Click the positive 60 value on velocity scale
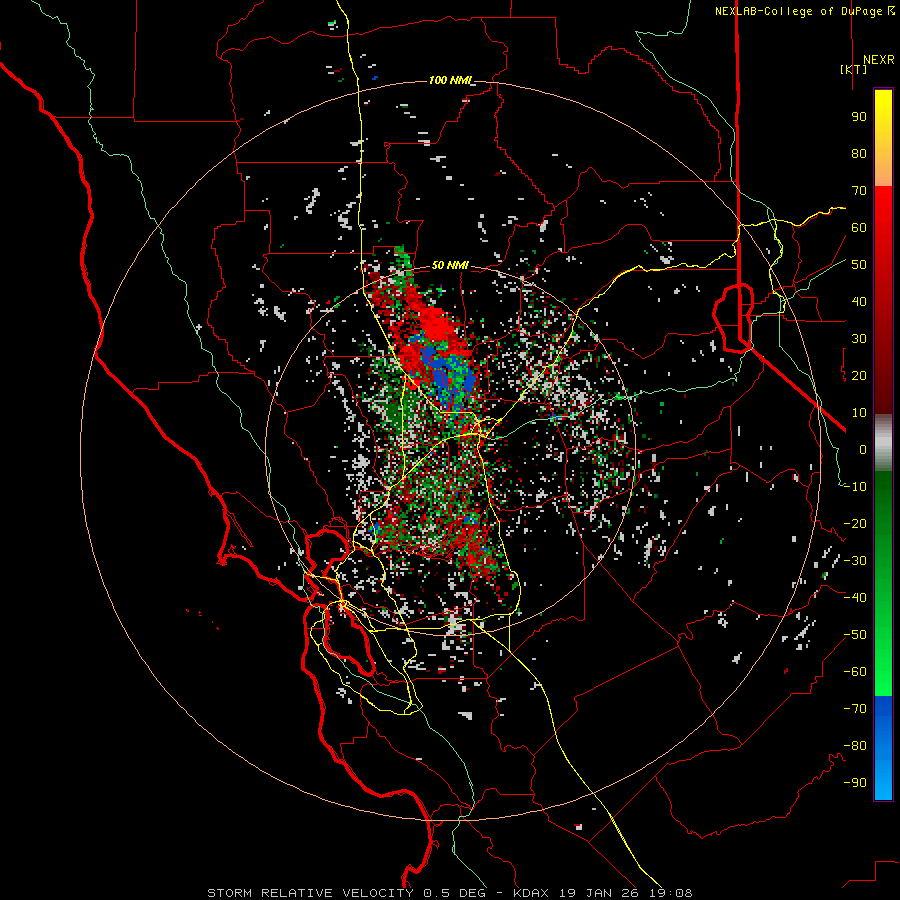The height and width of the screenshot is (900, 900). (859, 227)
